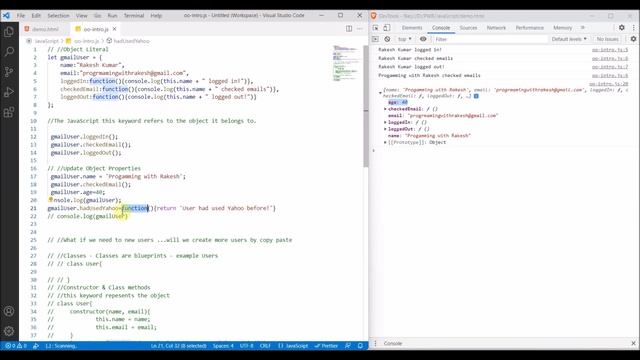Click the editor vertical scrollbar thumb
The height and width of the screenshot is (360, 640).
(366, 106)
